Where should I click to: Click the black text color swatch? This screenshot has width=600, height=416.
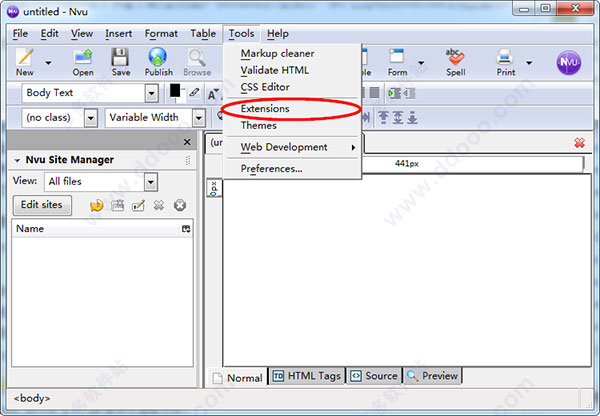click(175, 91)
